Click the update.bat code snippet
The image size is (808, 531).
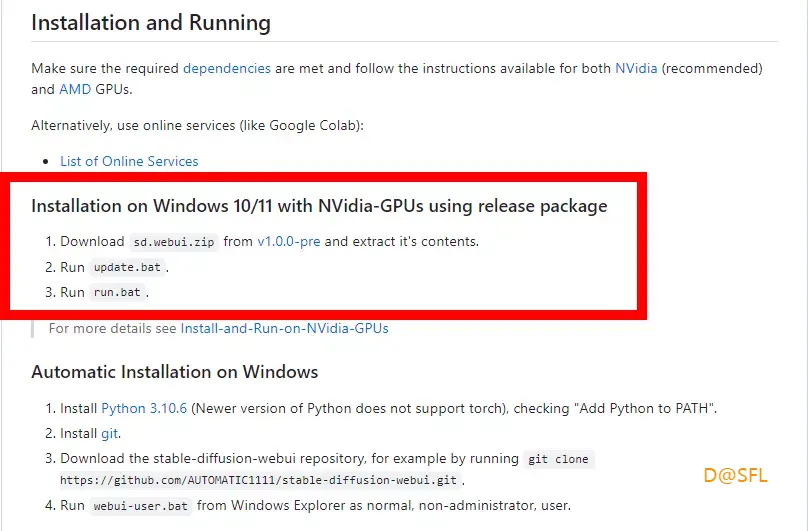coord(127,267)
